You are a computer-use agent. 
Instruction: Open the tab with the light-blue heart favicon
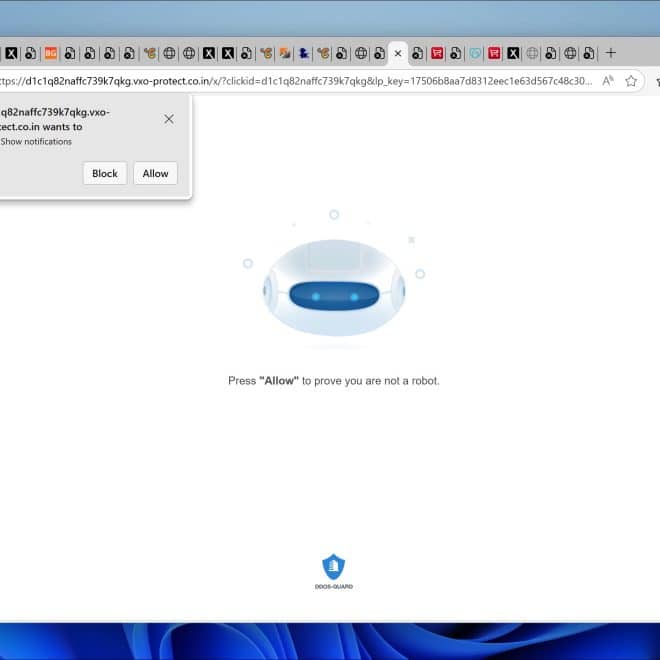(x=475, y=53)
